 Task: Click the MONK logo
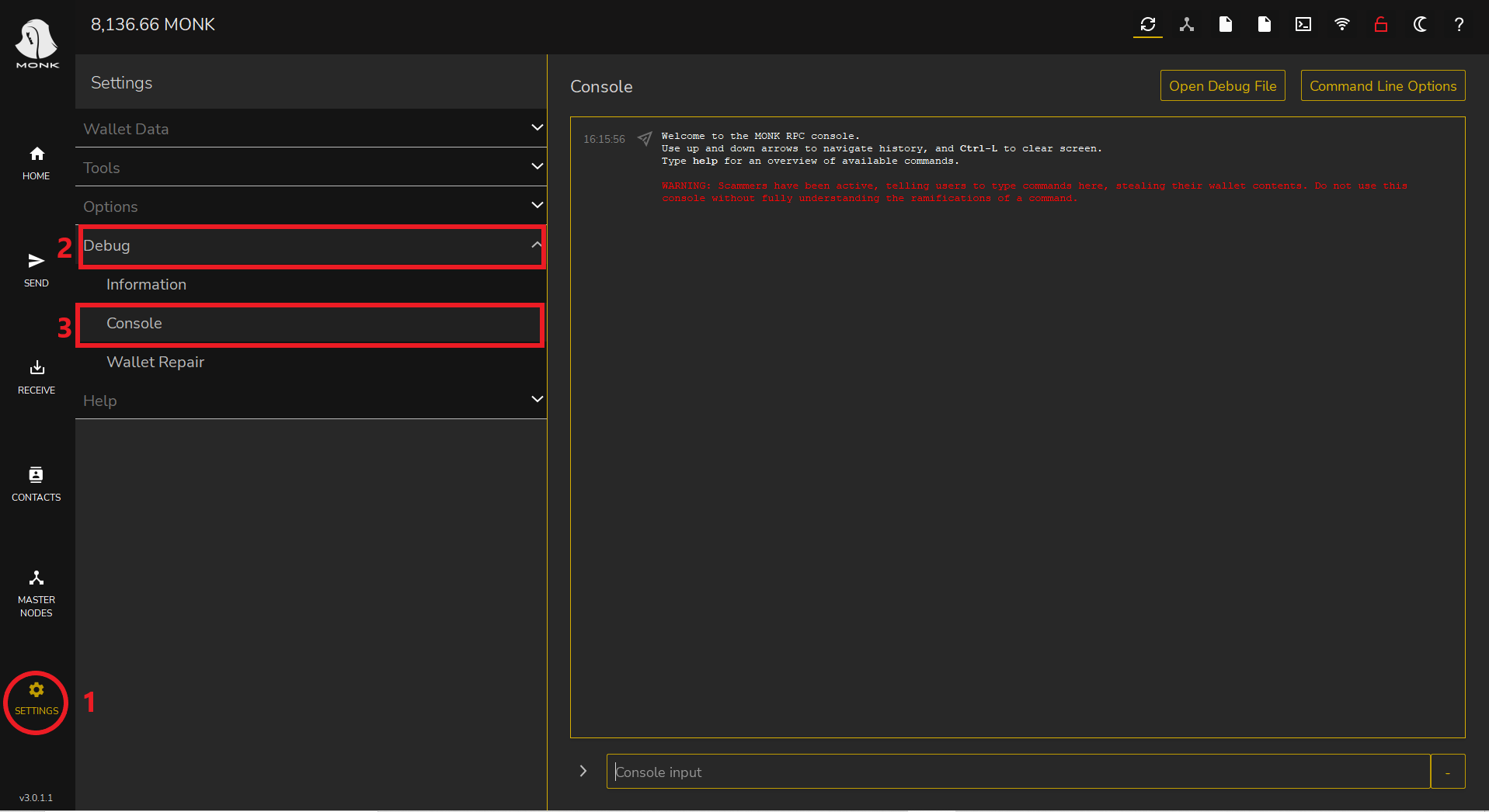37,43
